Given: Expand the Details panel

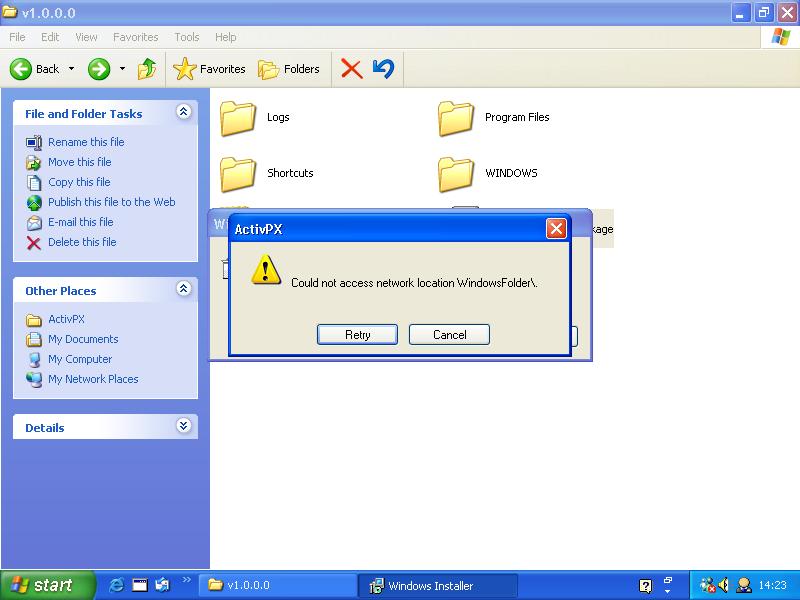Looking at the screenshot, I should point(183,426).
